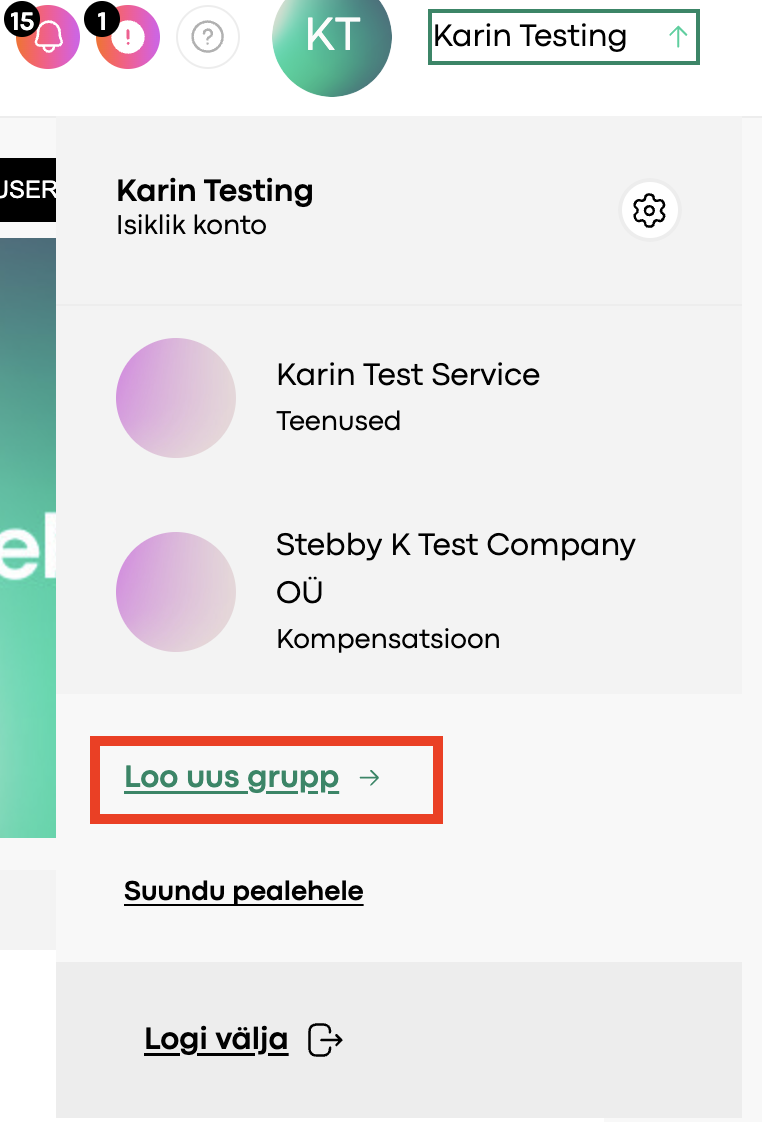The image size is (762, 1122).
Task: Open the help question mark icon
Action: point(207,36)
